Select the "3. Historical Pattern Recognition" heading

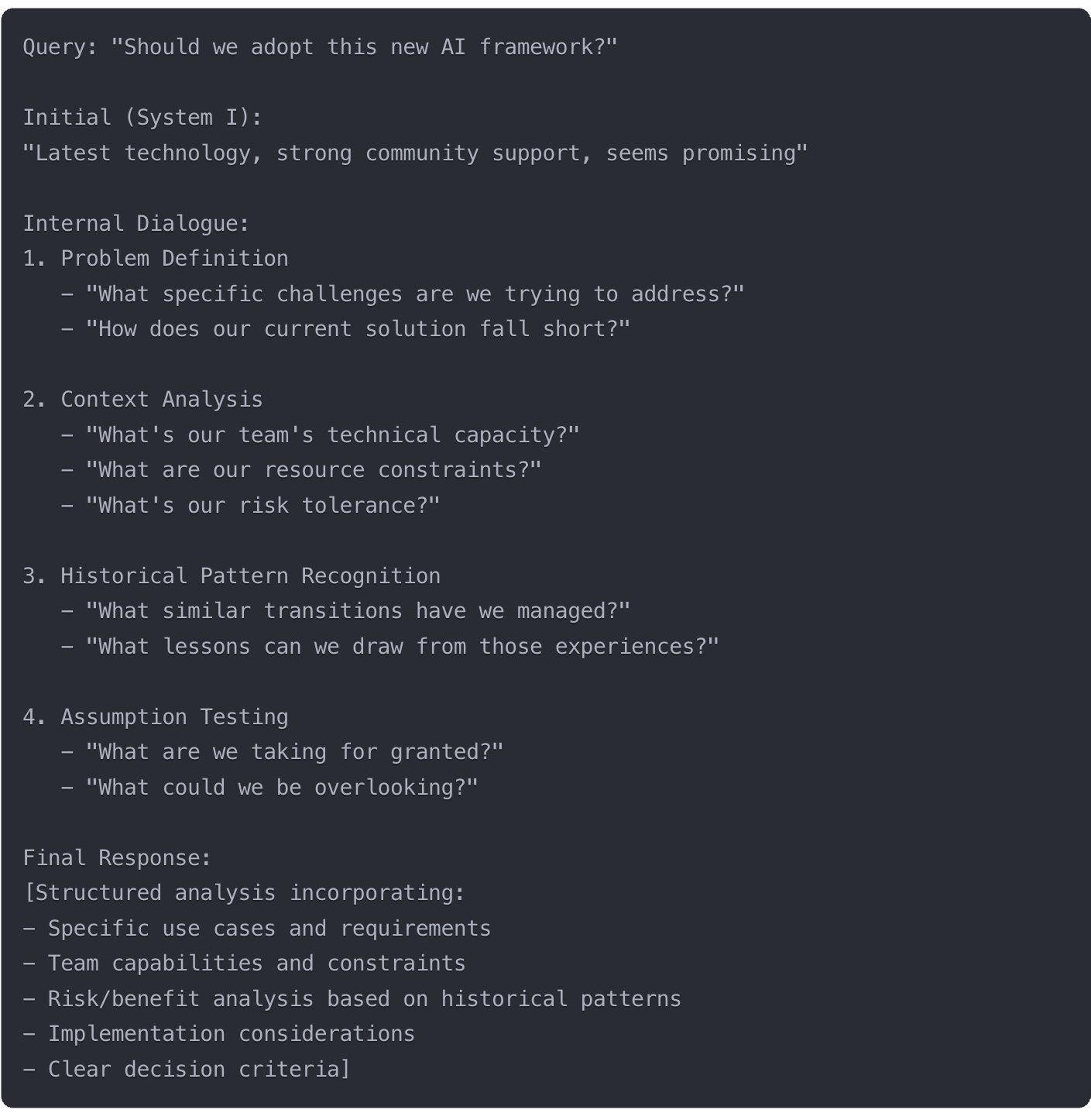(x=232, y=576)
